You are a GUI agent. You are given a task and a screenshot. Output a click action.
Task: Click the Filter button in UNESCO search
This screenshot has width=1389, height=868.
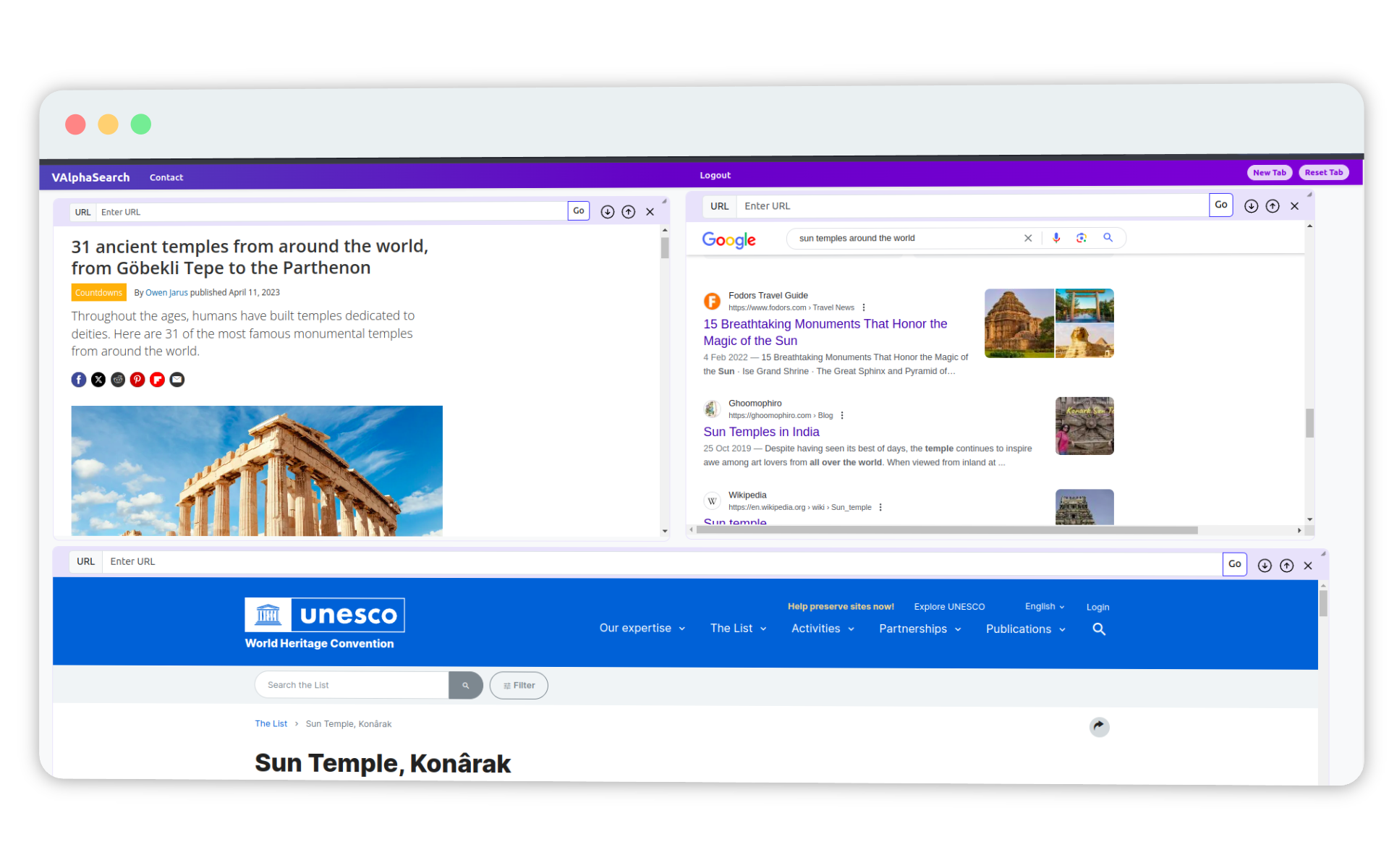pyautogui.click(x=518, y=685)
